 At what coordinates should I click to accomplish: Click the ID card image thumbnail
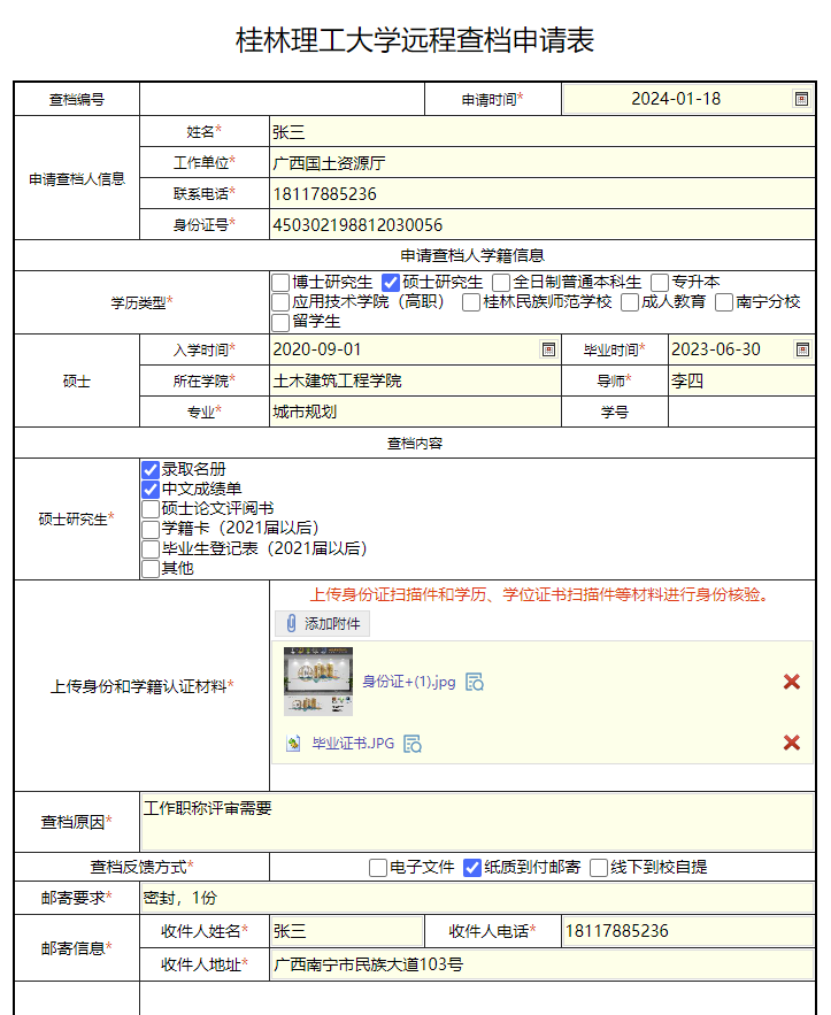318,681
